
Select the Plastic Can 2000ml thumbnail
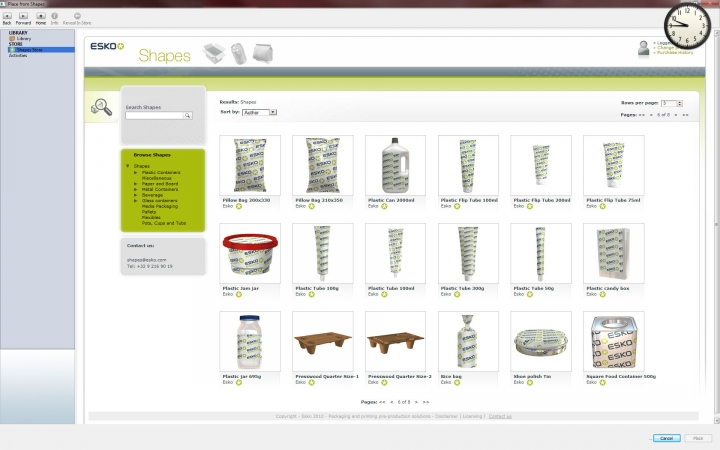[395, 164]
